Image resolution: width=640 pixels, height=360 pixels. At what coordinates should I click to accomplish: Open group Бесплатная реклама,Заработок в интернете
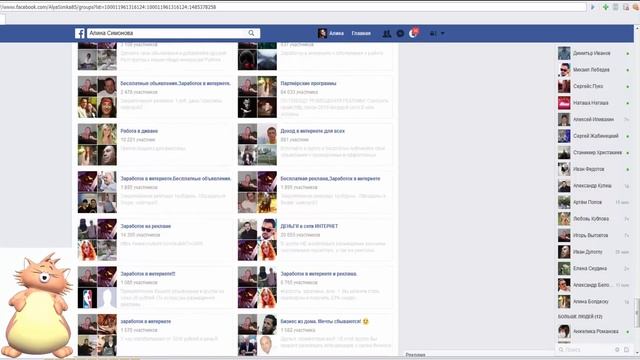point(330,179)
